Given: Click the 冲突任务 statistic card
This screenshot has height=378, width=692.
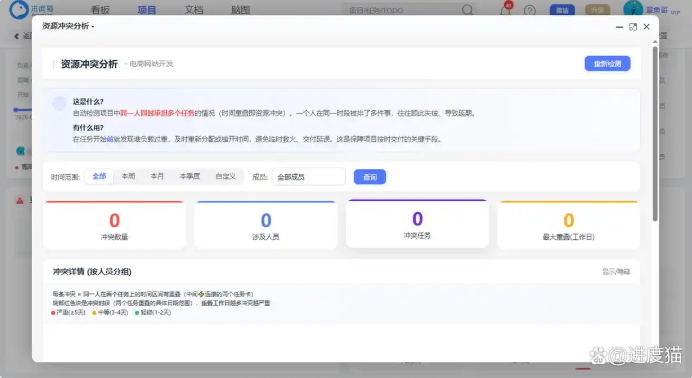Looking at the screenshot, I should pos(417,224).
